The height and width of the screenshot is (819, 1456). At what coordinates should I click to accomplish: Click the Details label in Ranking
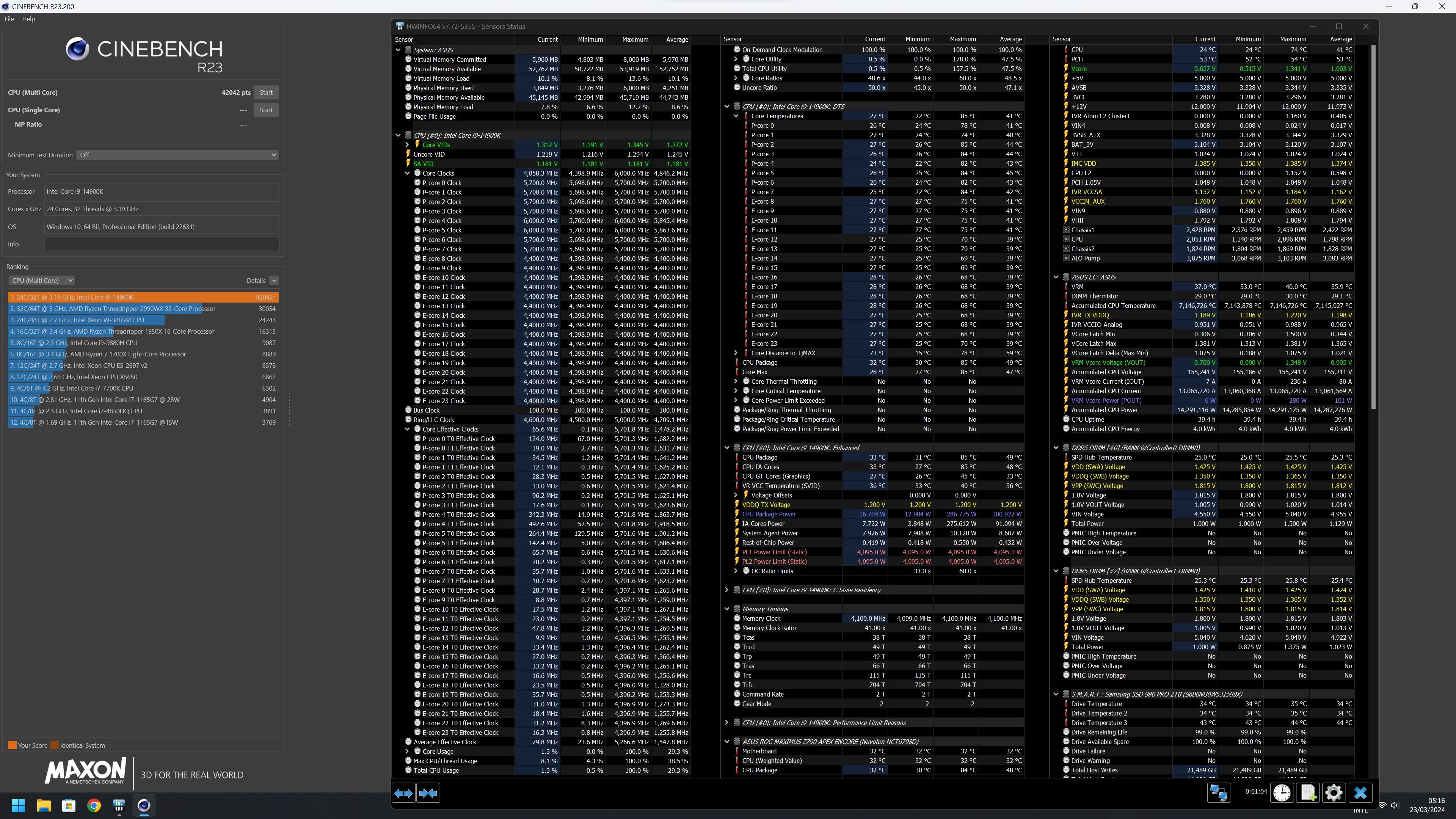click(x=256, y=280)
